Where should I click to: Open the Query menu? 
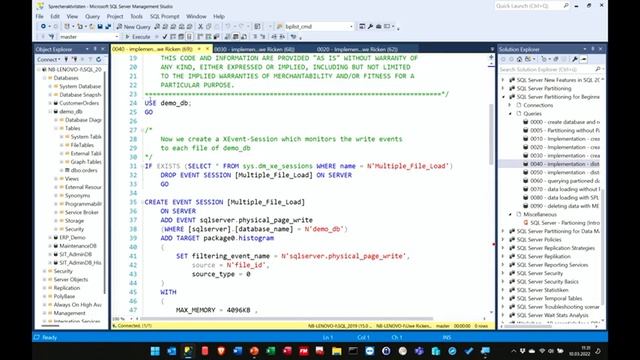click(x=92, y=16)
